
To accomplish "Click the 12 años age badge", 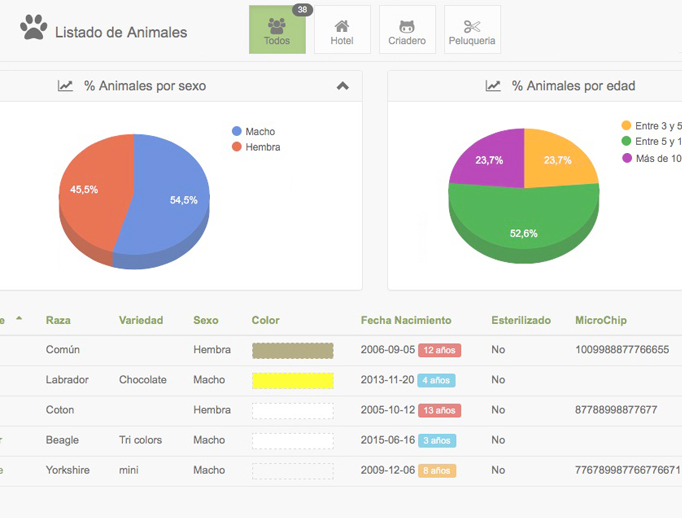I will (440, 351).
